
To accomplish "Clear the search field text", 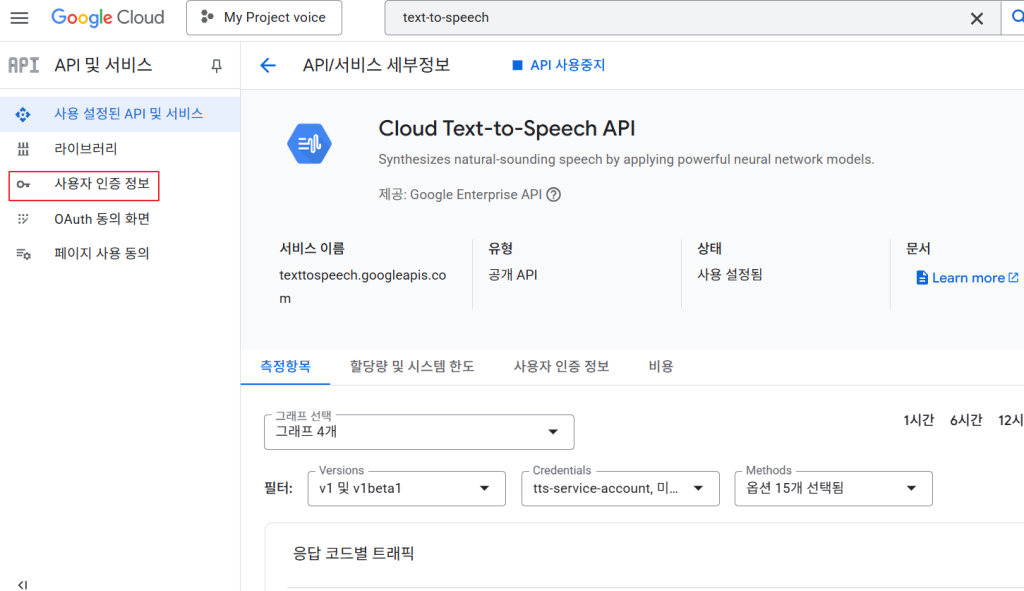I will tap(977, 18).
